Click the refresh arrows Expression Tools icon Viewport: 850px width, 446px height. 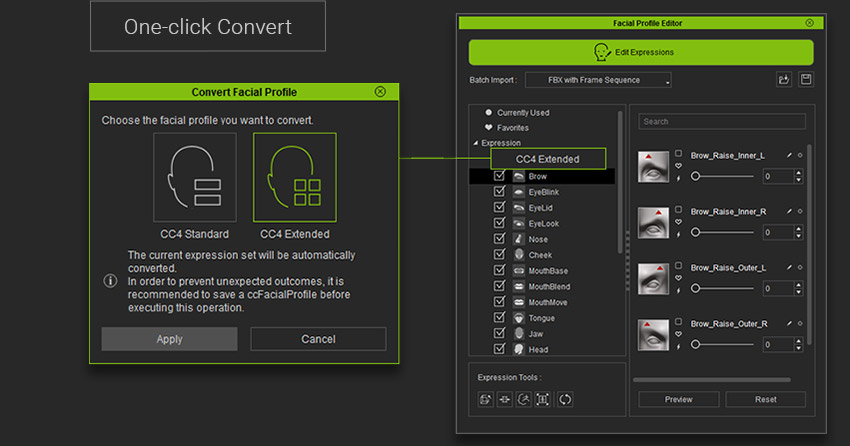click(x=565, y=399)
